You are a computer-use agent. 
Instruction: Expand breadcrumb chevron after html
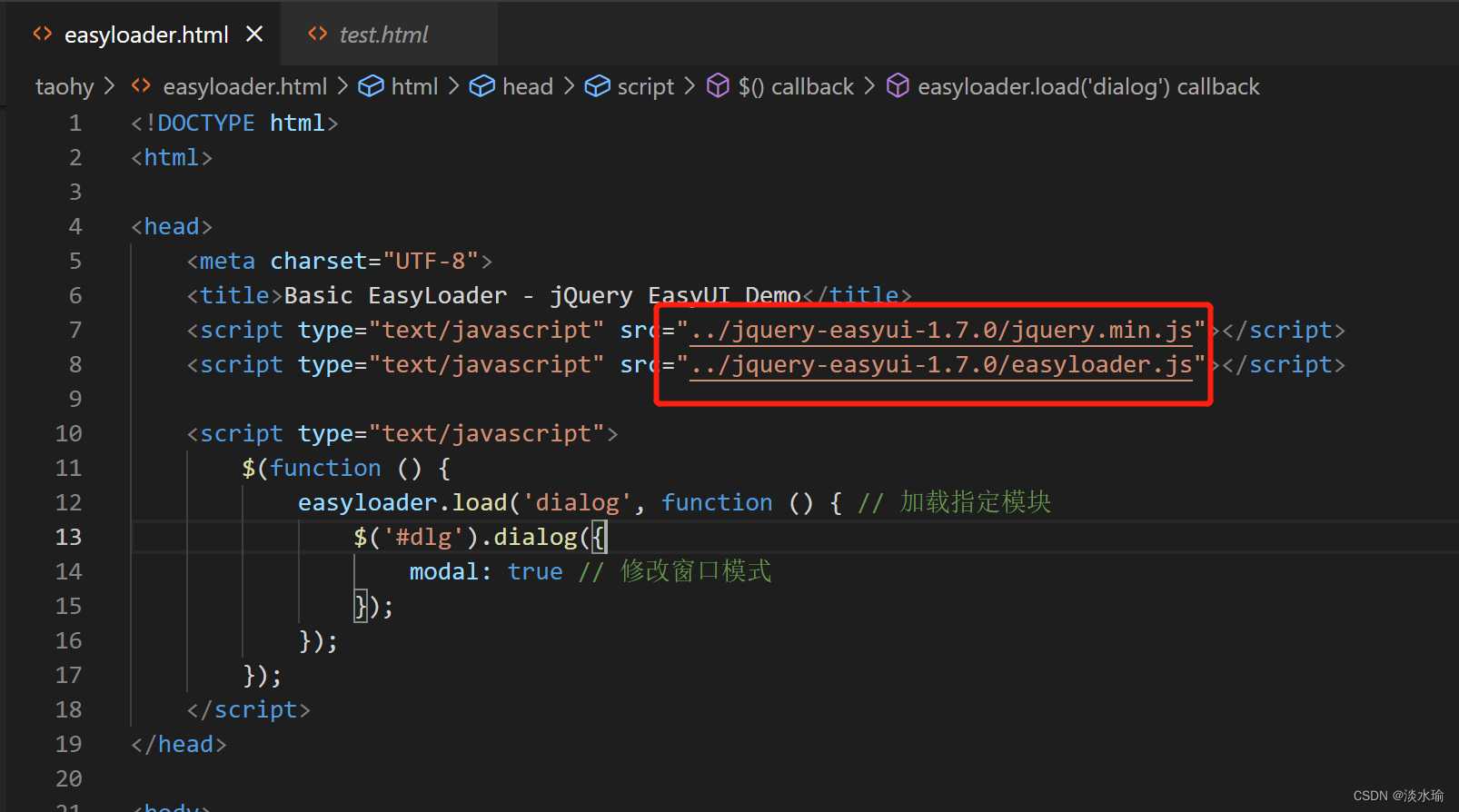[x=453, y=85]
